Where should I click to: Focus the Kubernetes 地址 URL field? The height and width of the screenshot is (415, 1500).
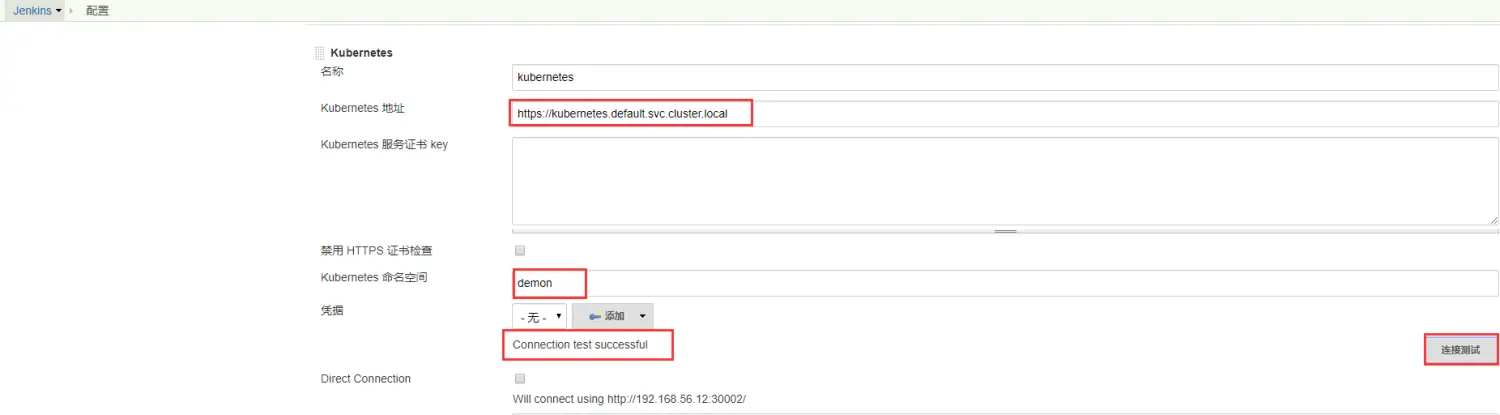tap(1004, 114)
